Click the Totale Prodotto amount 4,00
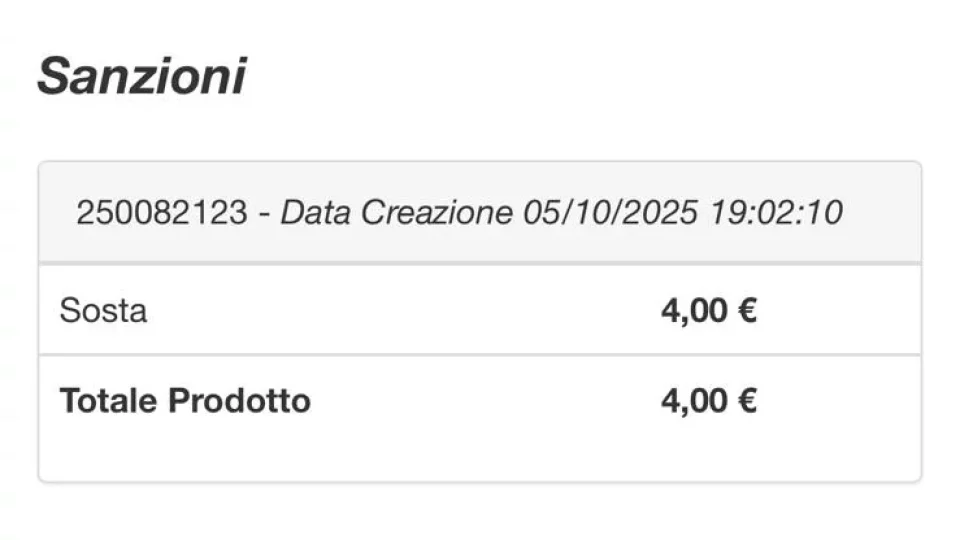Screen dimensions: 960x540 tap(694, 401)
